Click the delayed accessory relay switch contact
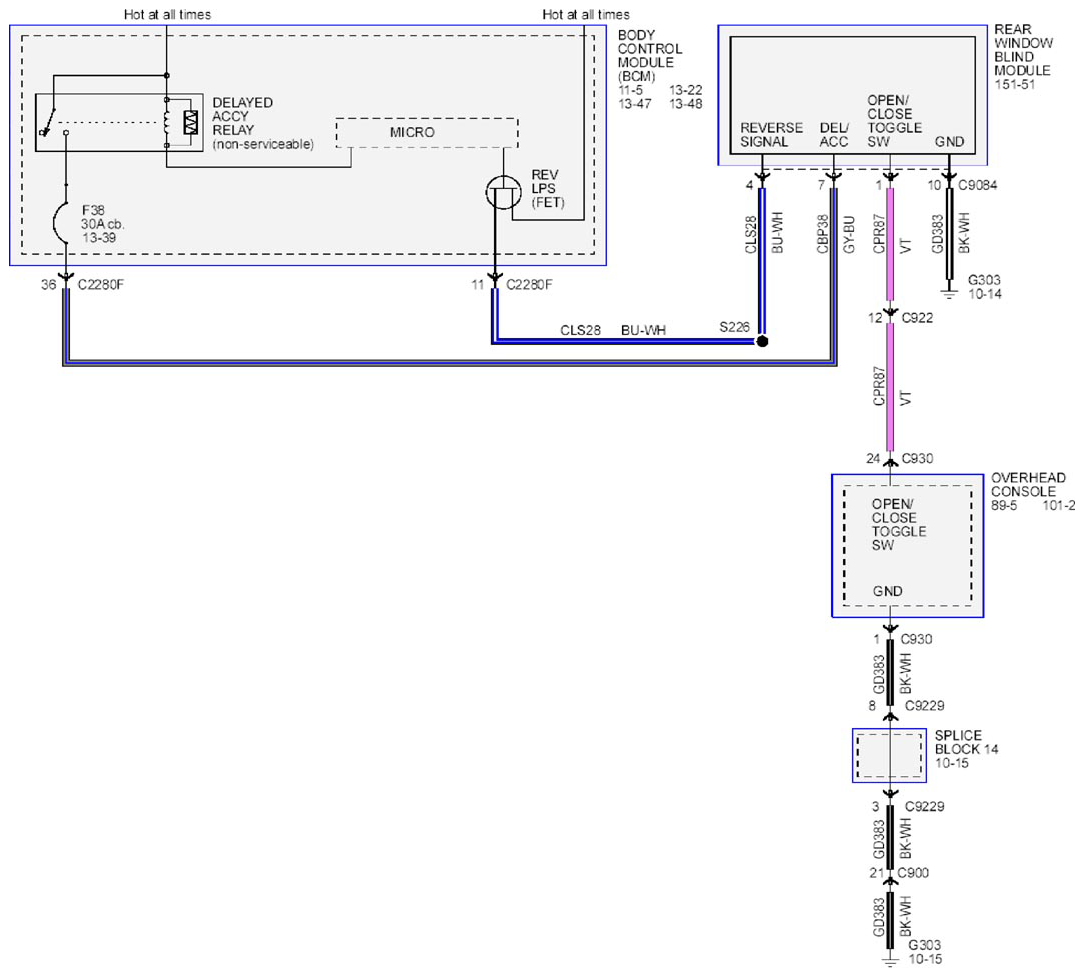 [x=48, y=122]
